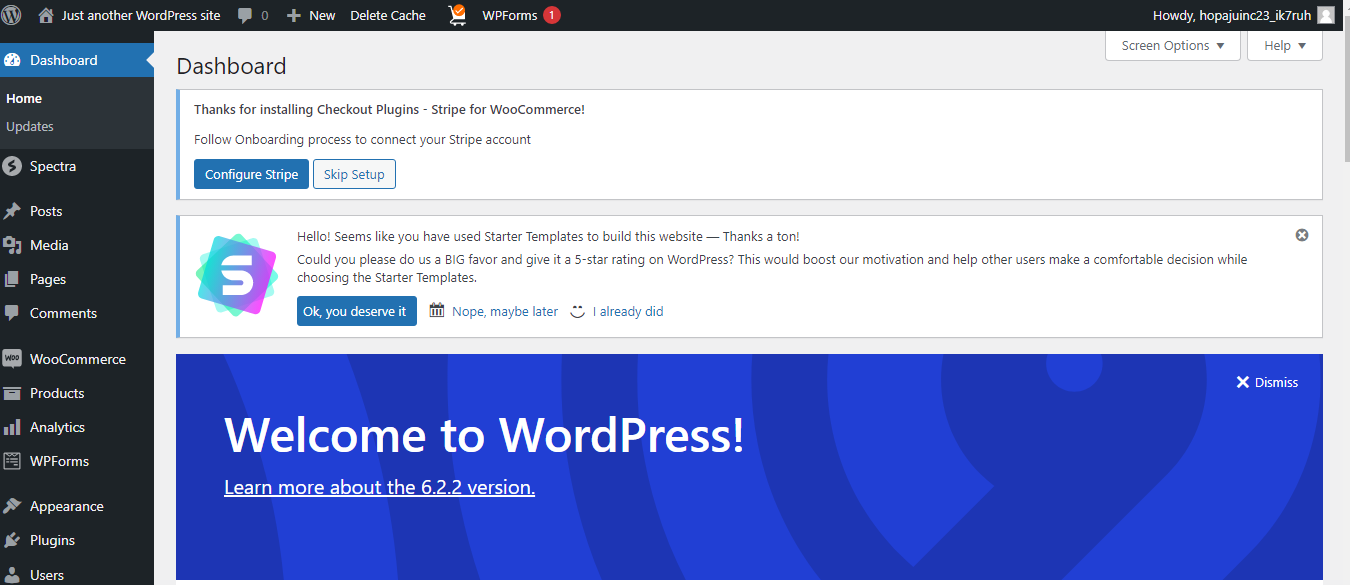
Task: Open the Screen Options dropdown
Action: point(1171,45)
